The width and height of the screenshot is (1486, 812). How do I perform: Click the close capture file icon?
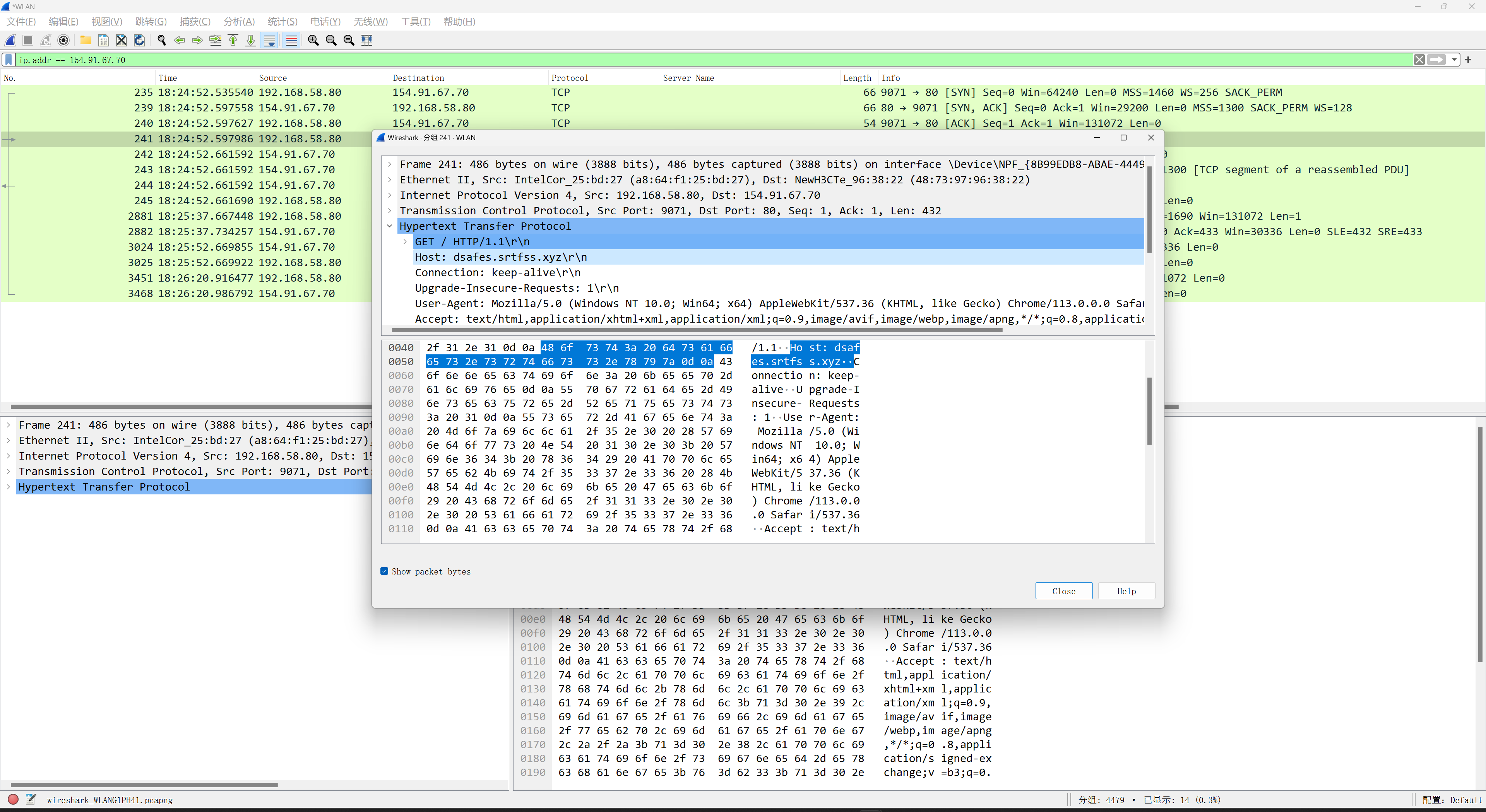tap(121, 40)
